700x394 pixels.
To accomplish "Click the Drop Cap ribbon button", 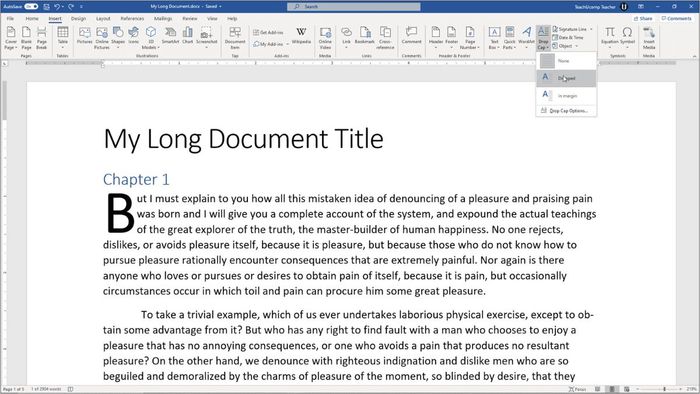I will (x=543, y=37).
